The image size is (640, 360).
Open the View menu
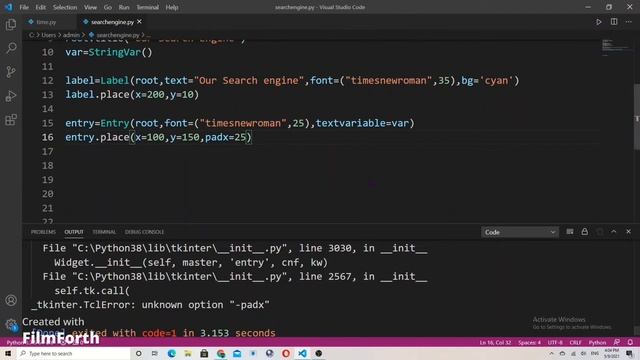(x=90, y=7)
